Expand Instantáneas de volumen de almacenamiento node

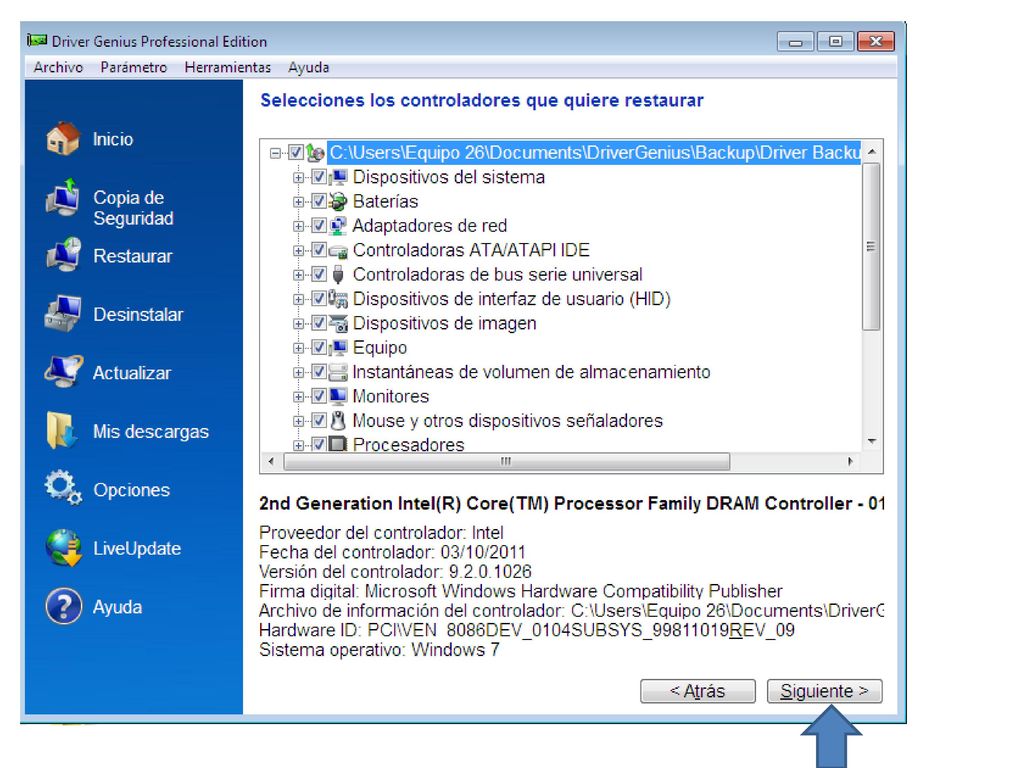[x=298, y=373]
